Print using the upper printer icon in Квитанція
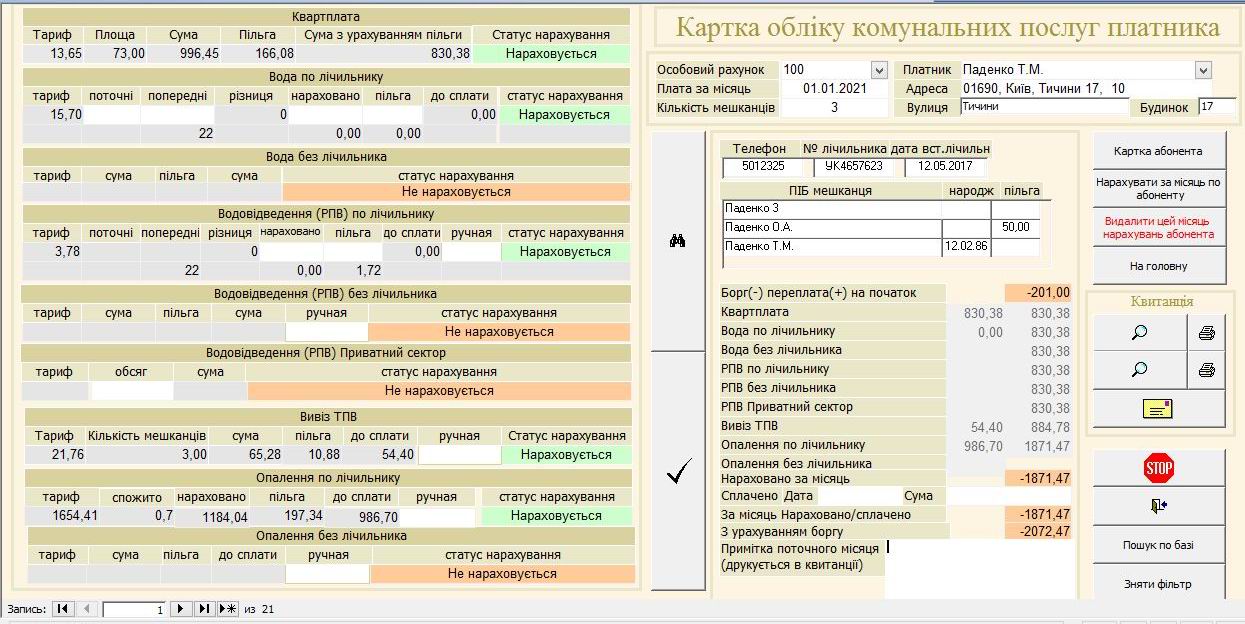 pos(1206,333)
